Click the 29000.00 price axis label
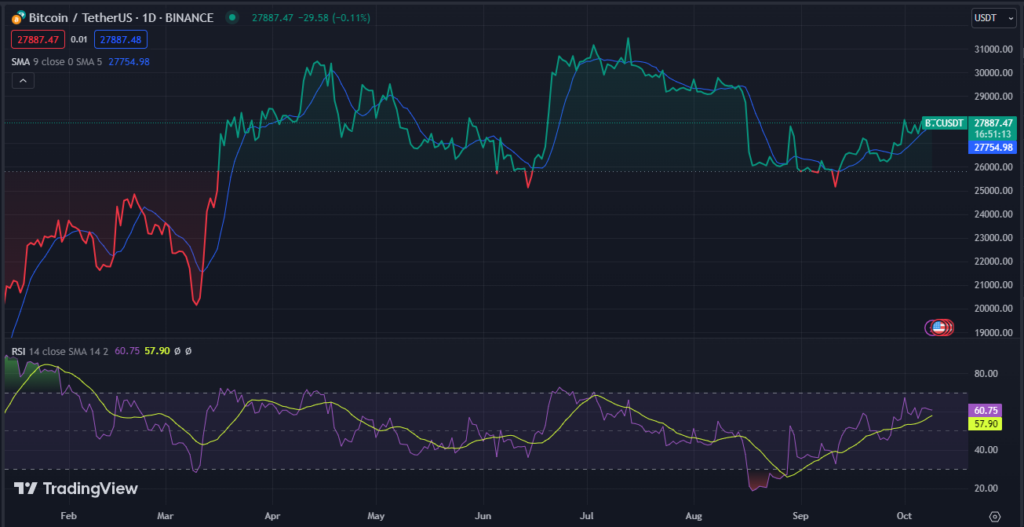This screenshot has width=1024, height=527. pos(993,97)
